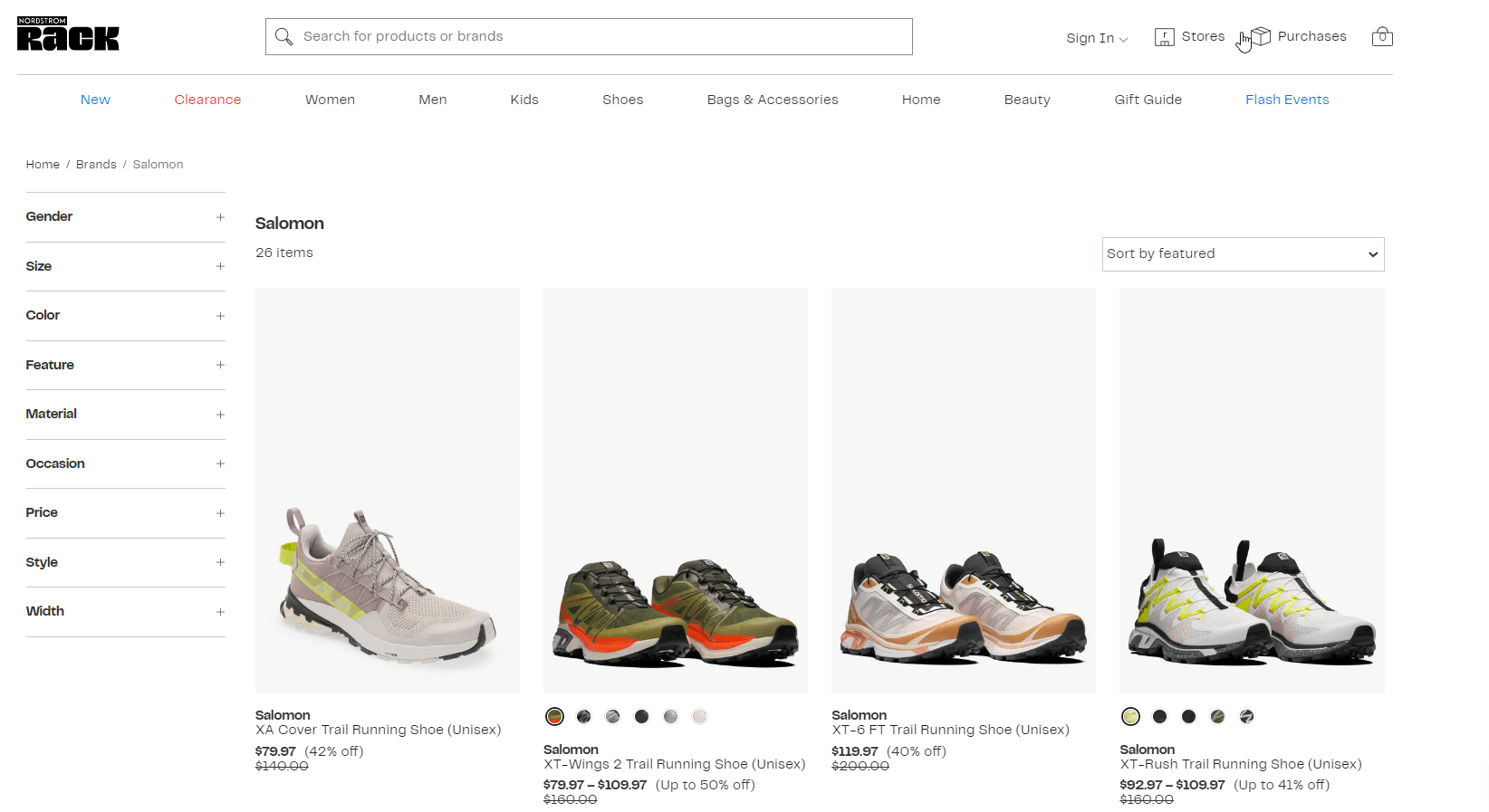
Task: Click the $79.97 price of XA Cover
Action: tap(275, 751)
